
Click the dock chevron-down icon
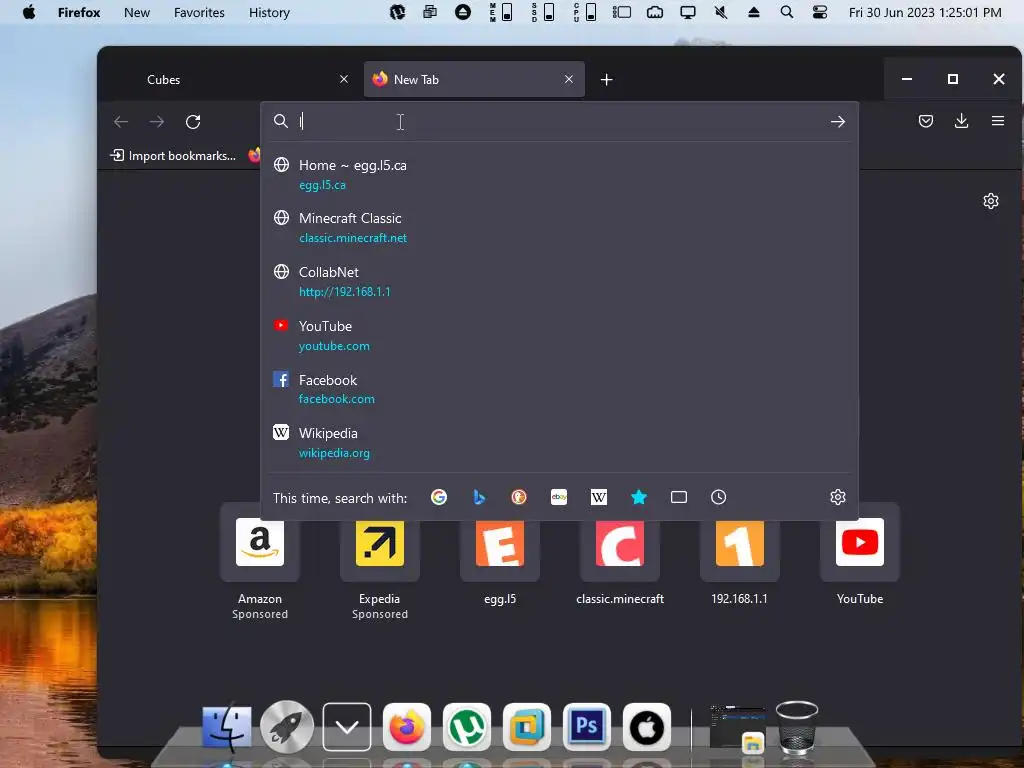(347, 727)
